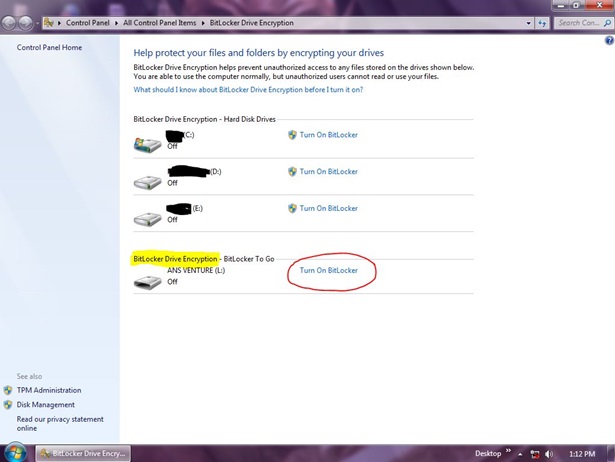Viewport: 615px width, 462px height.
Task: Select All Control Panel Items breadcrumb
Action: click(160, 23)
